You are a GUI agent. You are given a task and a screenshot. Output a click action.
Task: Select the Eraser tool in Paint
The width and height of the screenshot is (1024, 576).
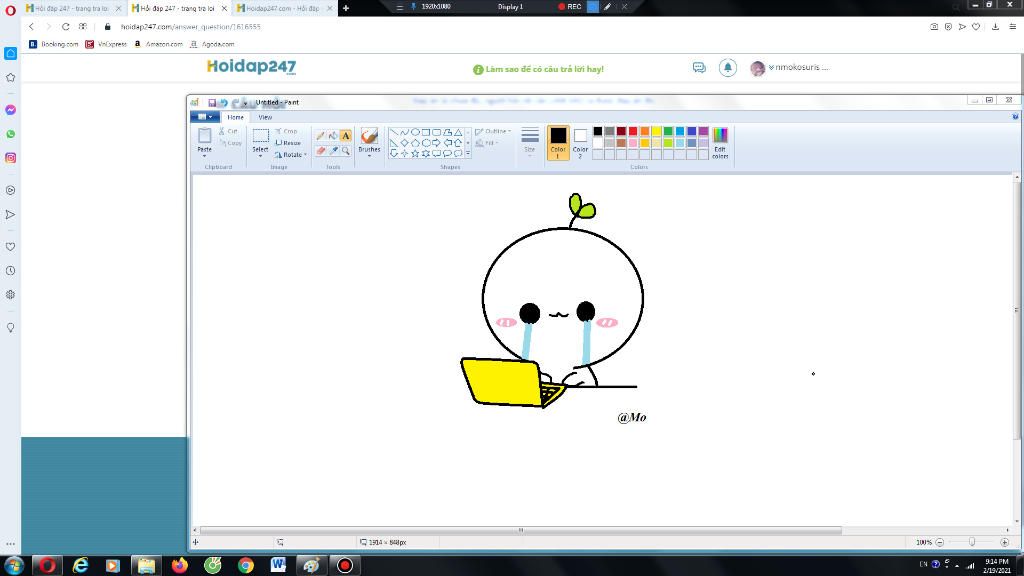point(321,151)
